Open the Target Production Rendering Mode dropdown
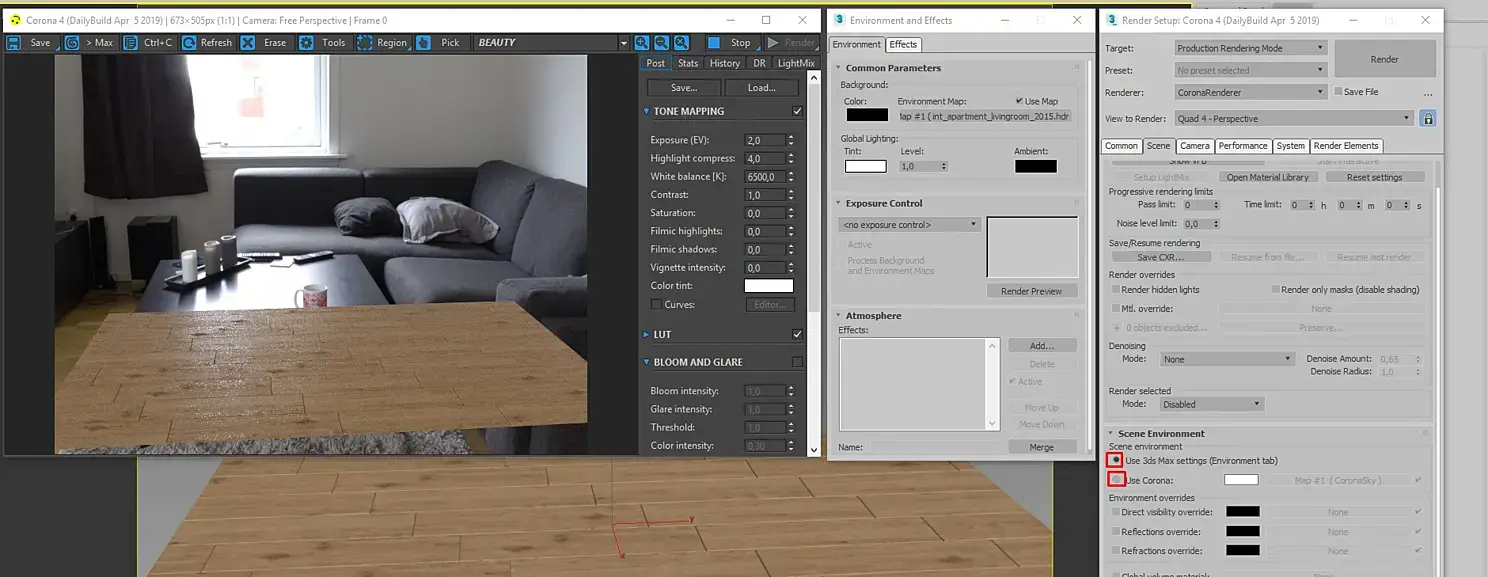The image size is (1488, 577). [1250, 48]
